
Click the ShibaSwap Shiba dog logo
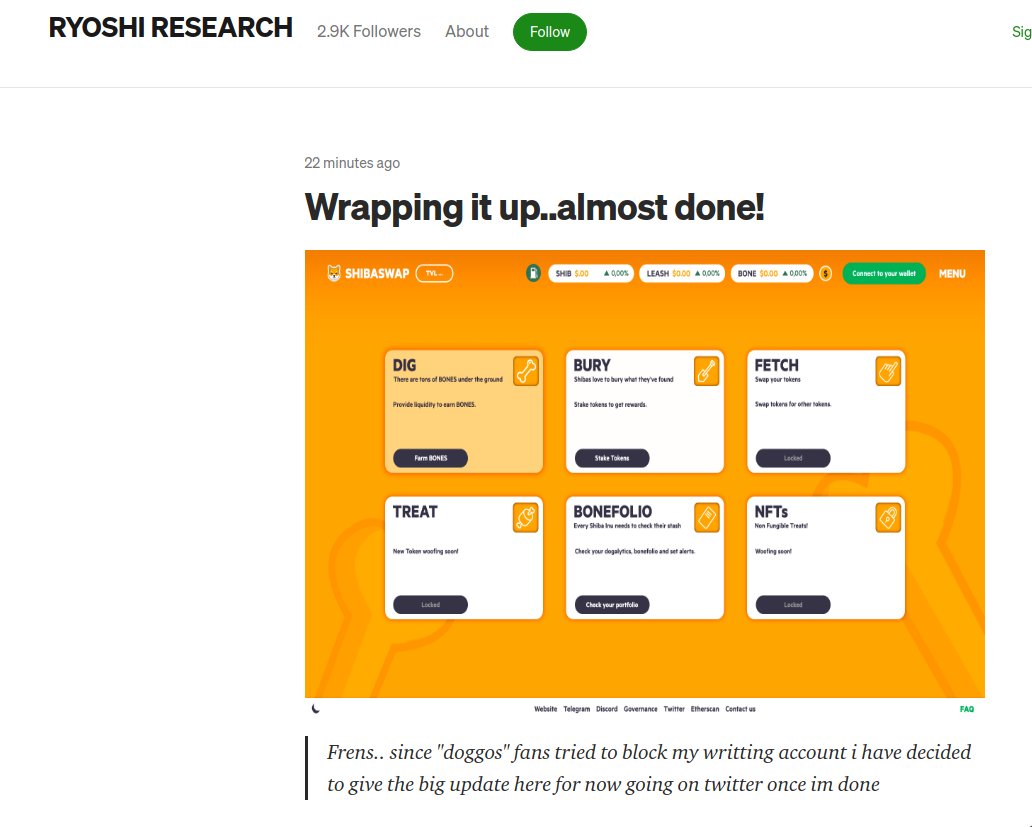click(334, 272)
